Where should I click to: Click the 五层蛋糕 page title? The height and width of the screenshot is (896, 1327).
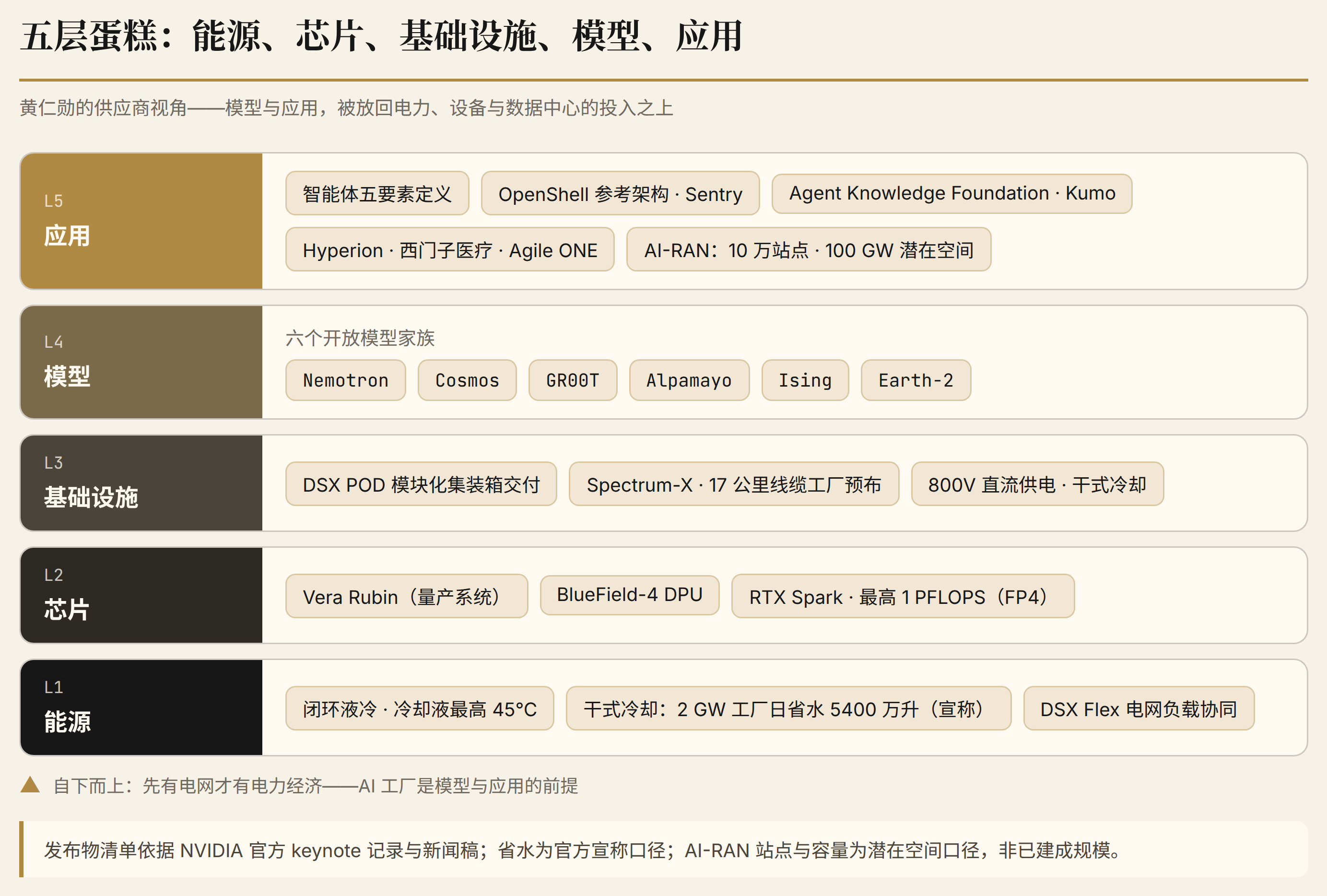[381, 36]
